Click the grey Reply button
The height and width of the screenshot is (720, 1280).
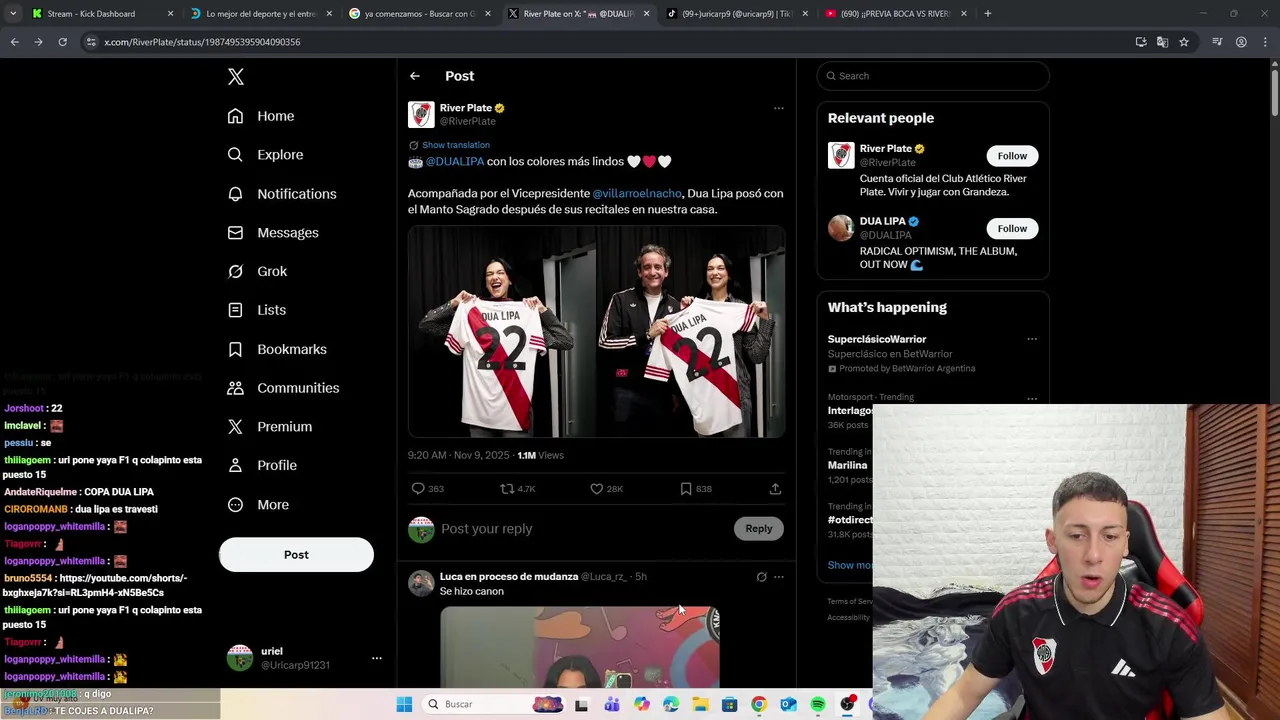click(x=759, y=529)
